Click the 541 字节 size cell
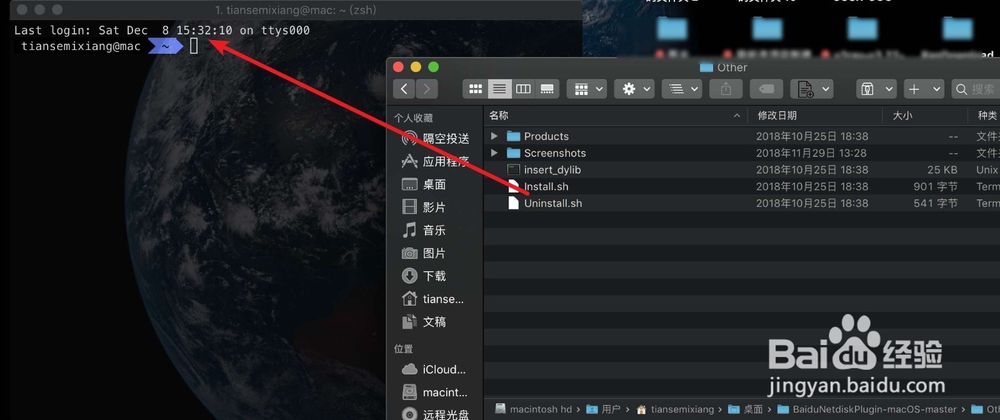 (x=935, y=203)
